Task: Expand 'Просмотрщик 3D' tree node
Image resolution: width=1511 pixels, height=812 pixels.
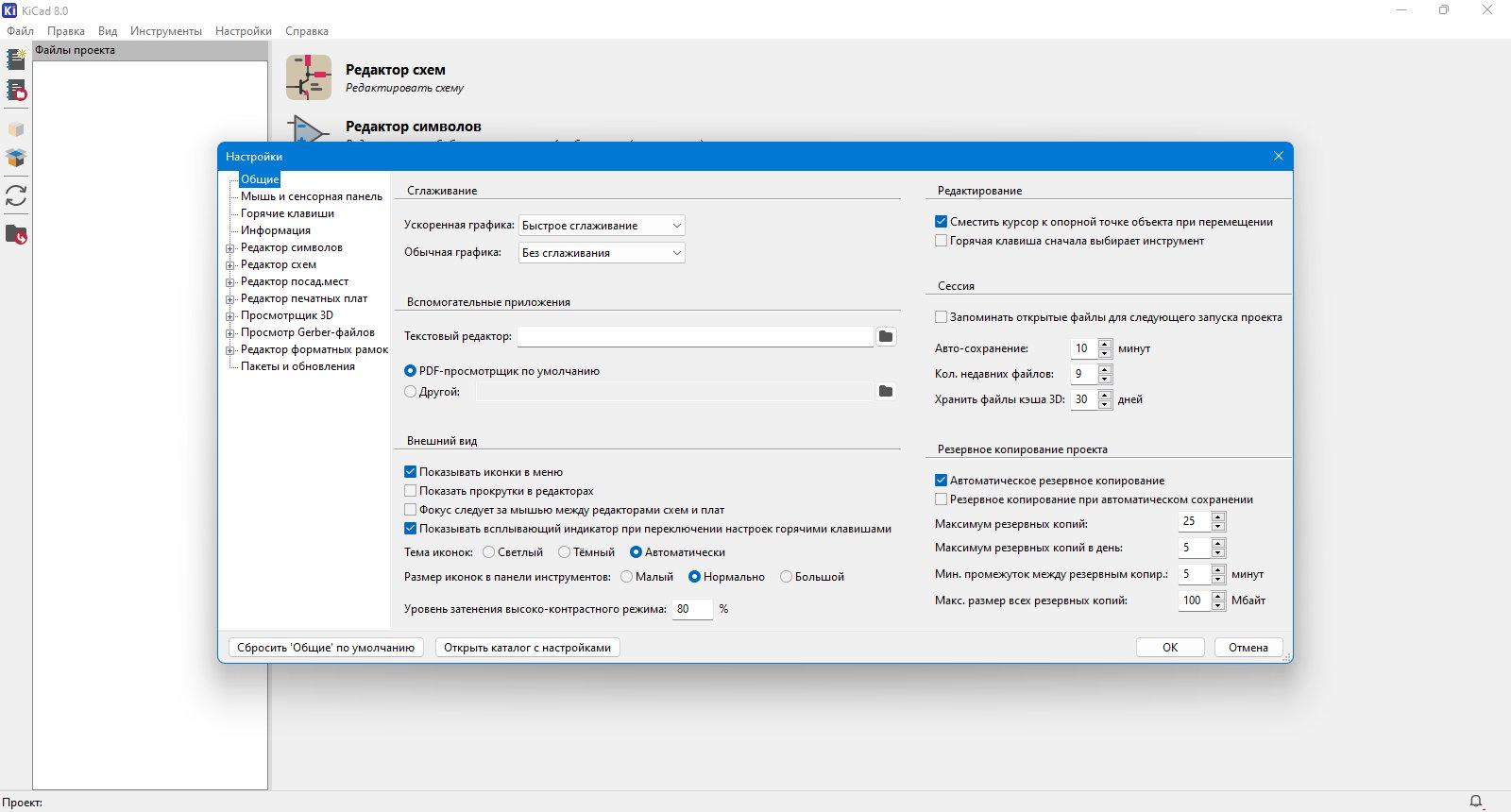Action: [229, 316]
